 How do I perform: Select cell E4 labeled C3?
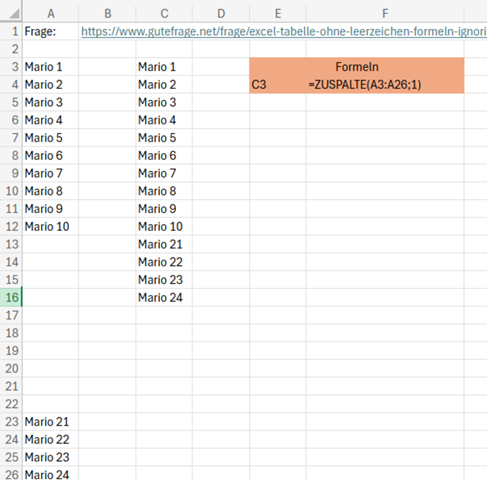pyautogui.click(x=278, y=85)
